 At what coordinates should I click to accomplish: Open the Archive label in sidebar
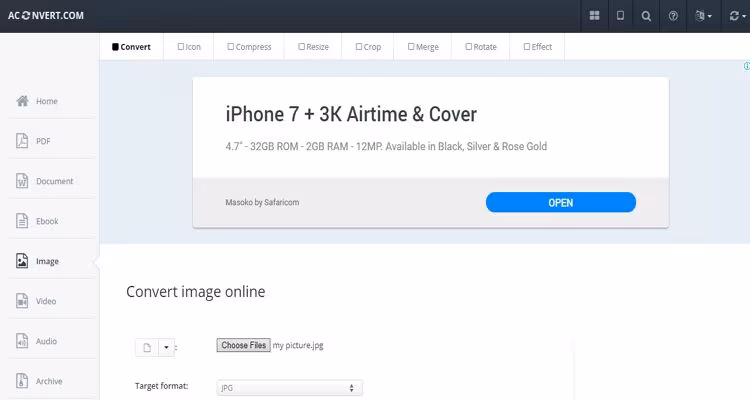click(49, 381)
